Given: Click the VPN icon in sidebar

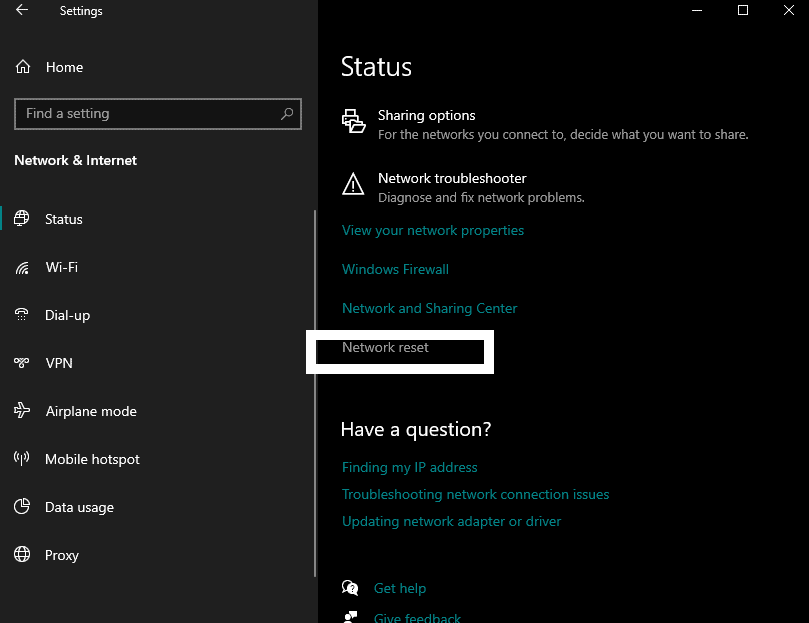Looking at the screenshot, I should [x=22, y=363].
